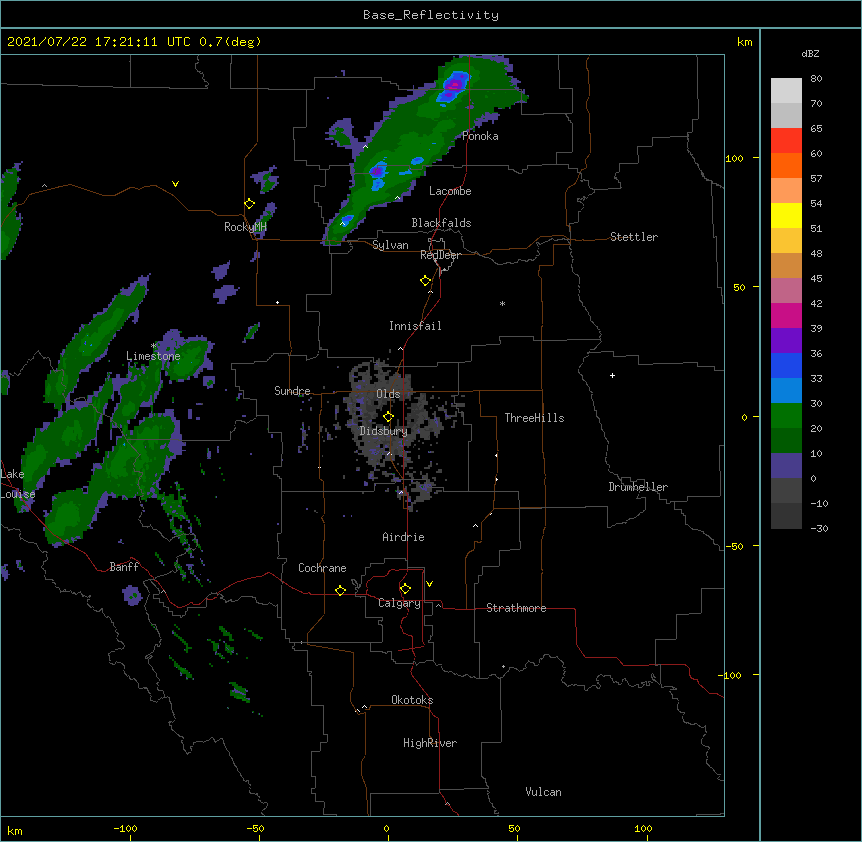This screenshot has width=862, height=842.
Task: Pick the bright yellow 54 dBZ legend swatch
Action: pos(786,215)
